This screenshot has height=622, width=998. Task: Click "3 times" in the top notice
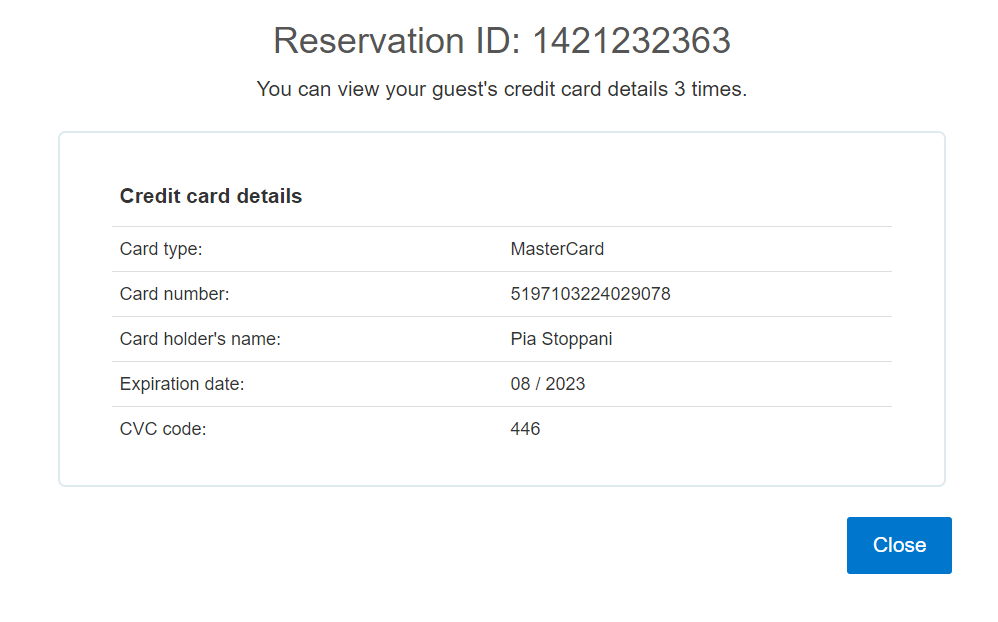tap(708, 89)
